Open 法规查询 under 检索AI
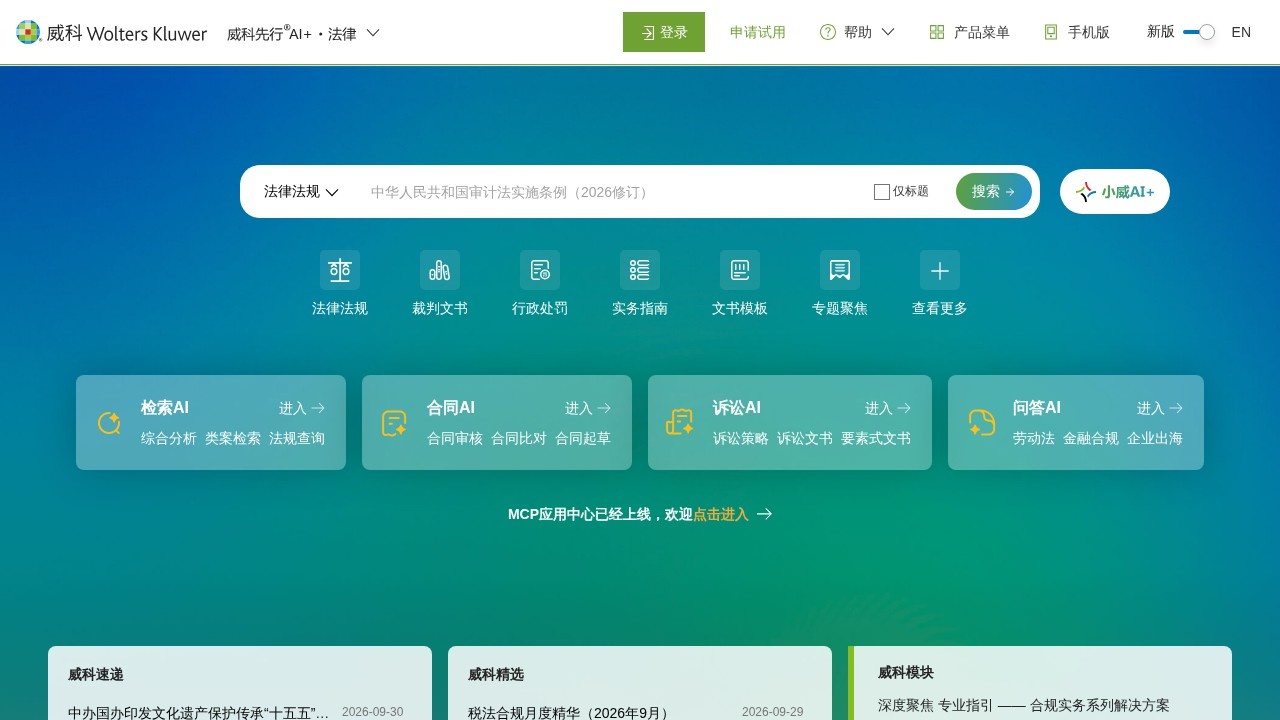The image size is (1280, 720). click(x=297, y=438)
